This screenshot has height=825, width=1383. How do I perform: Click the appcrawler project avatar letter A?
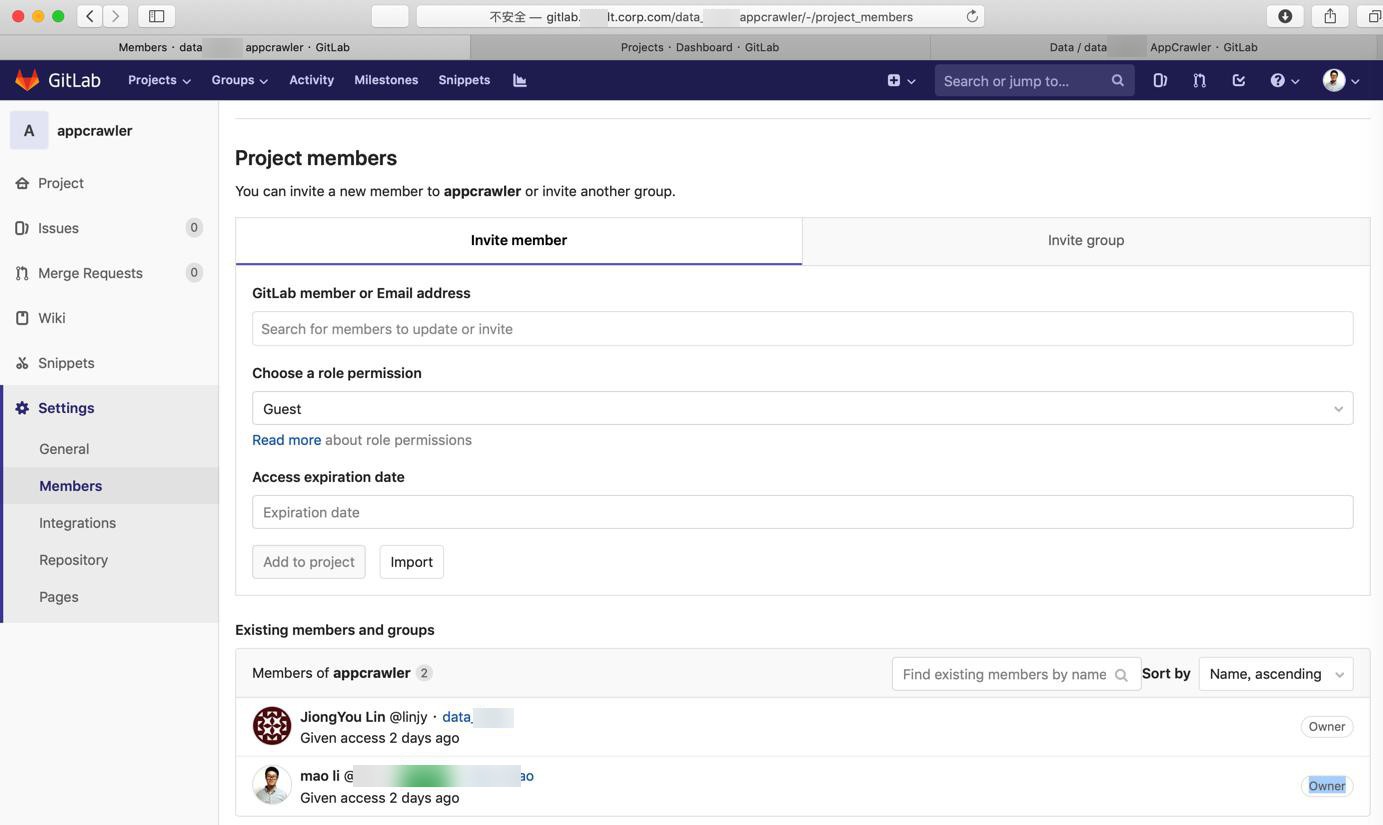29,130
